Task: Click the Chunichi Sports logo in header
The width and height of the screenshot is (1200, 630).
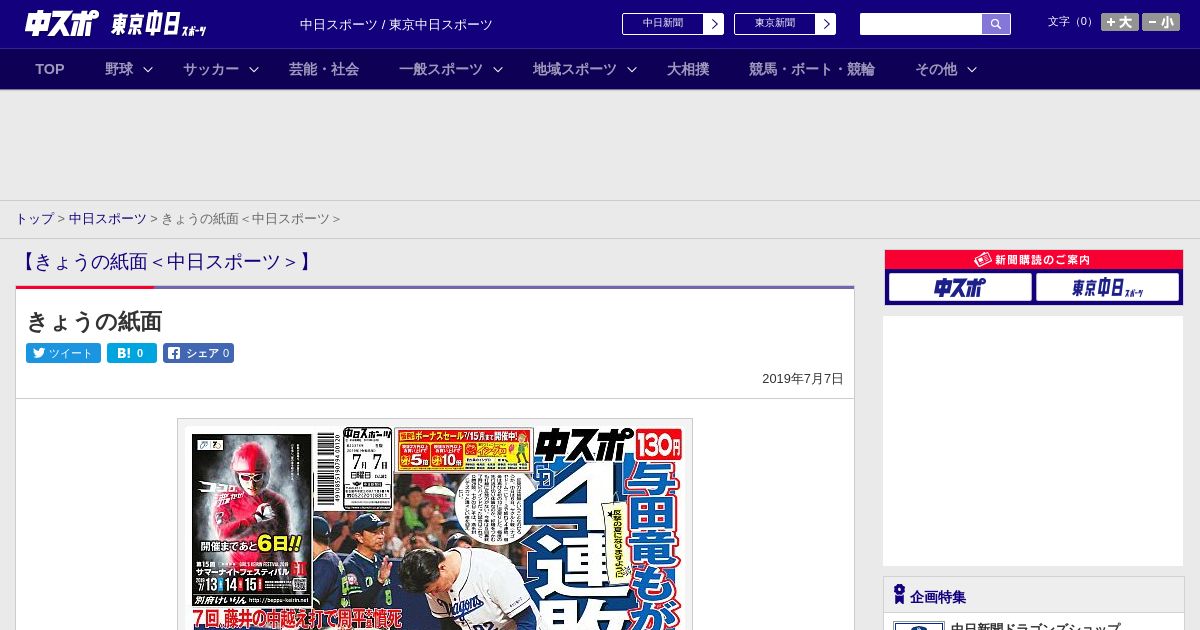Action: [x=62, y=23]
